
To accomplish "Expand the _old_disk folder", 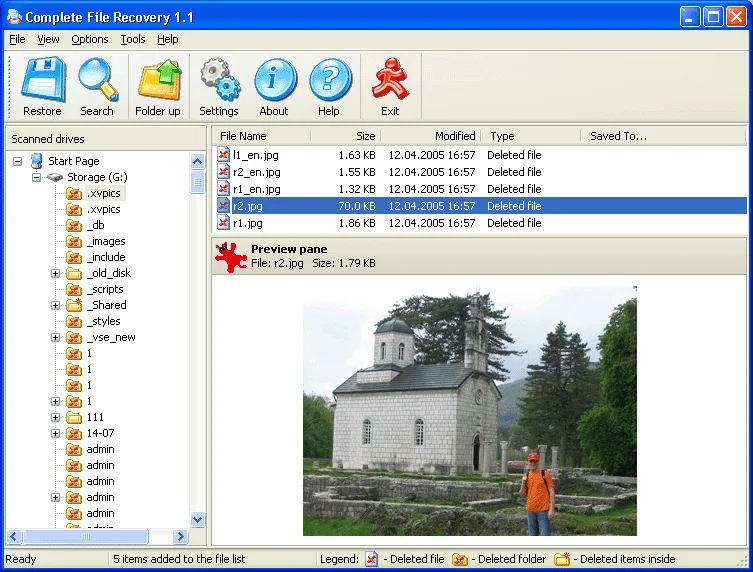I will click(56, 273).
